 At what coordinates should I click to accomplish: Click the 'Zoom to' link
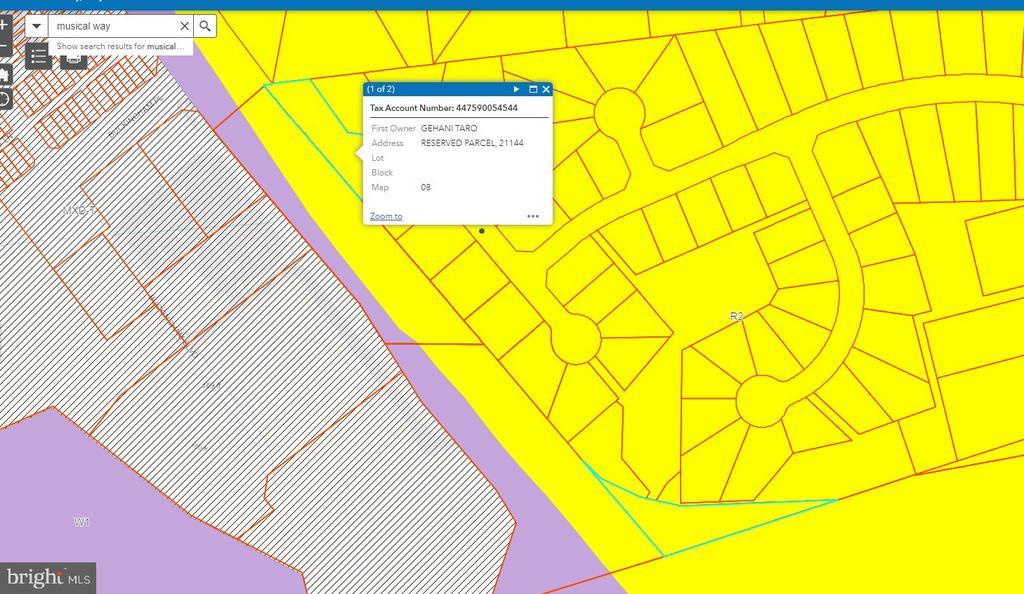386,216
